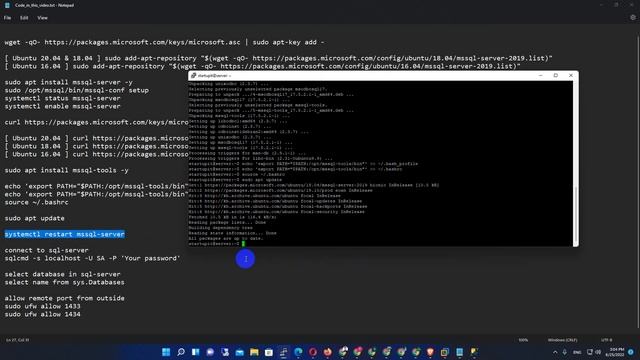The width and height of the screenshot is (640, 360).
Task: Launch Microsoft Edge from the taskbar
Action: coord(298,352)
